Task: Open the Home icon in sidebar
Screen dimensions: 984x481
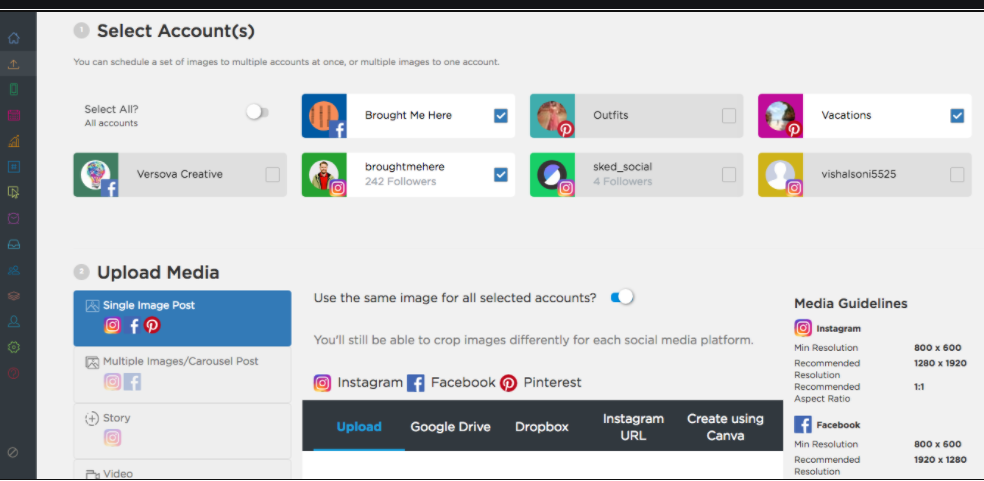Action: (x=14, y=38)
